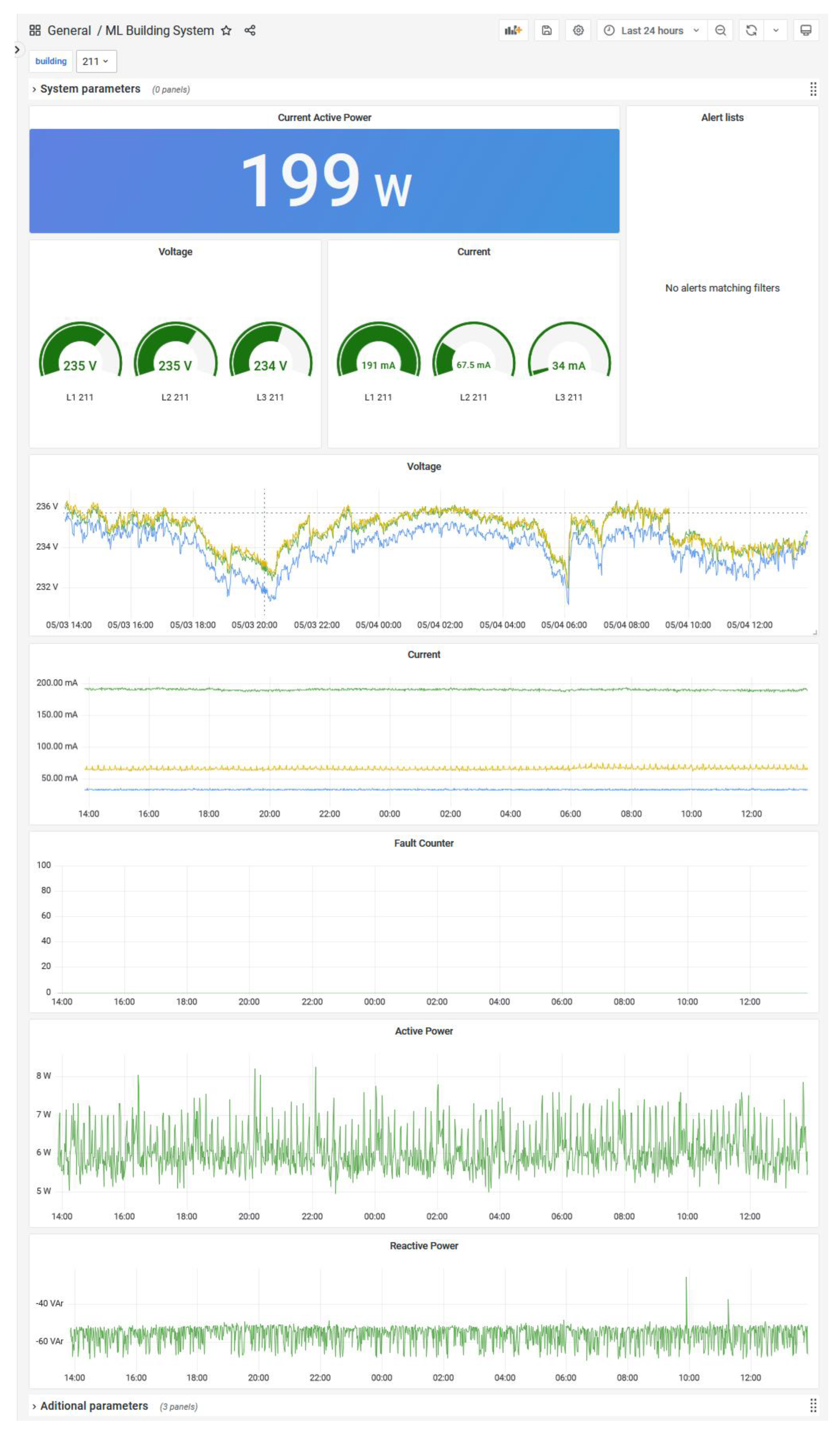Click the Add panel icon

click(513, 31)
